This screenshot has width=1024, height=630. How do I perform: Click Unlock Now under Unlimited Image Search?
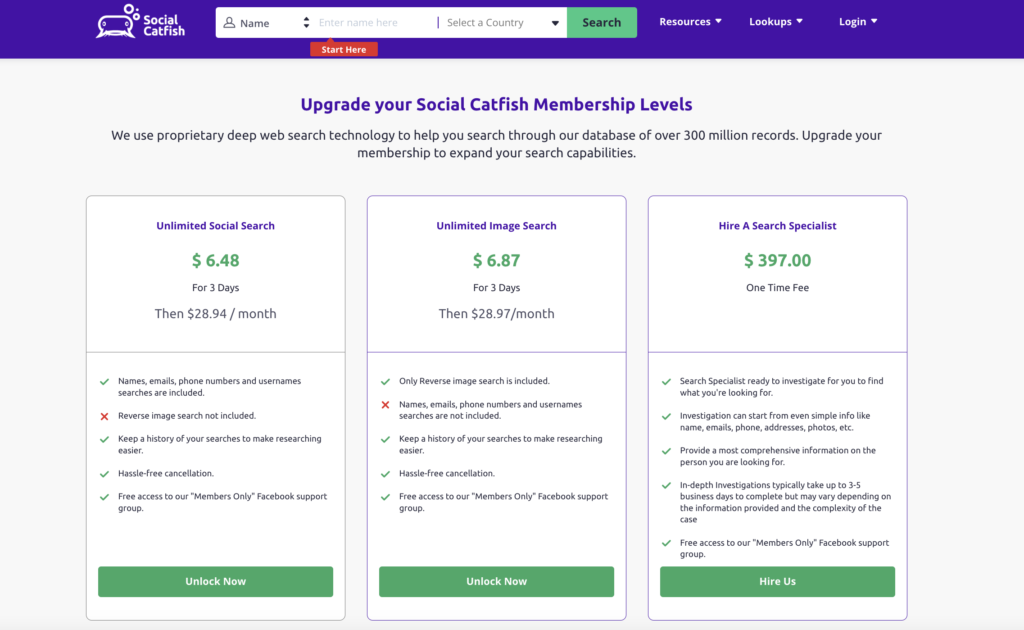(496, 581)
